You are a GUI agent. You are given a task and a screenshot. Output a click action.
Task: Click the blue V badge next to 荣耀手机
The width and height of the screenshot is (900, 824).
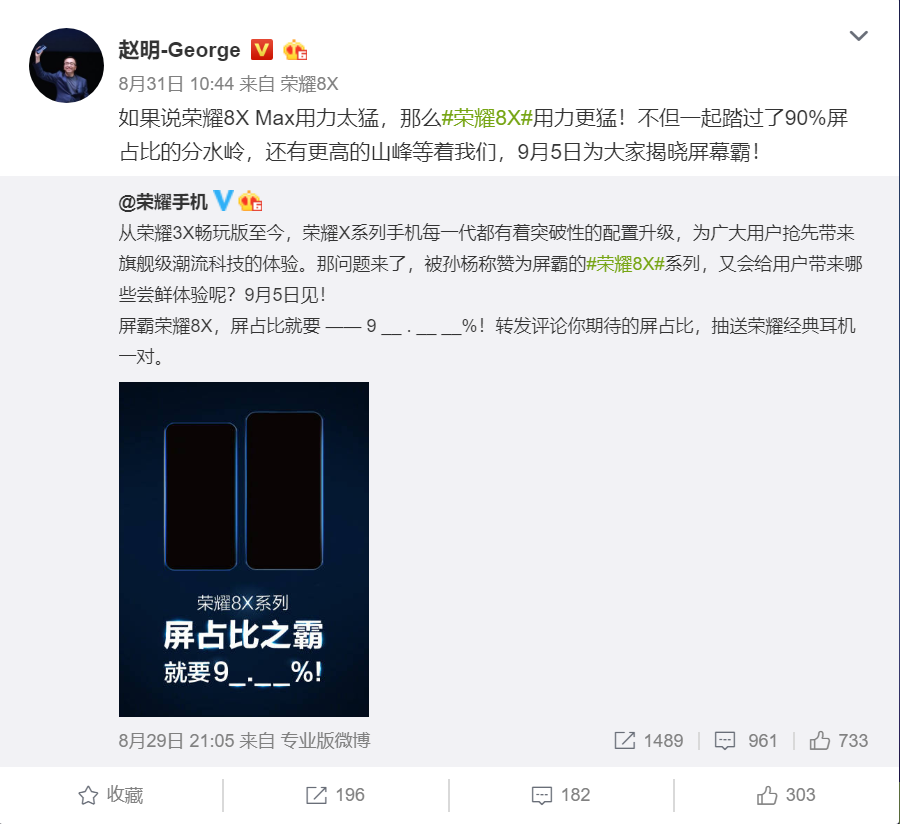point(223,201)
